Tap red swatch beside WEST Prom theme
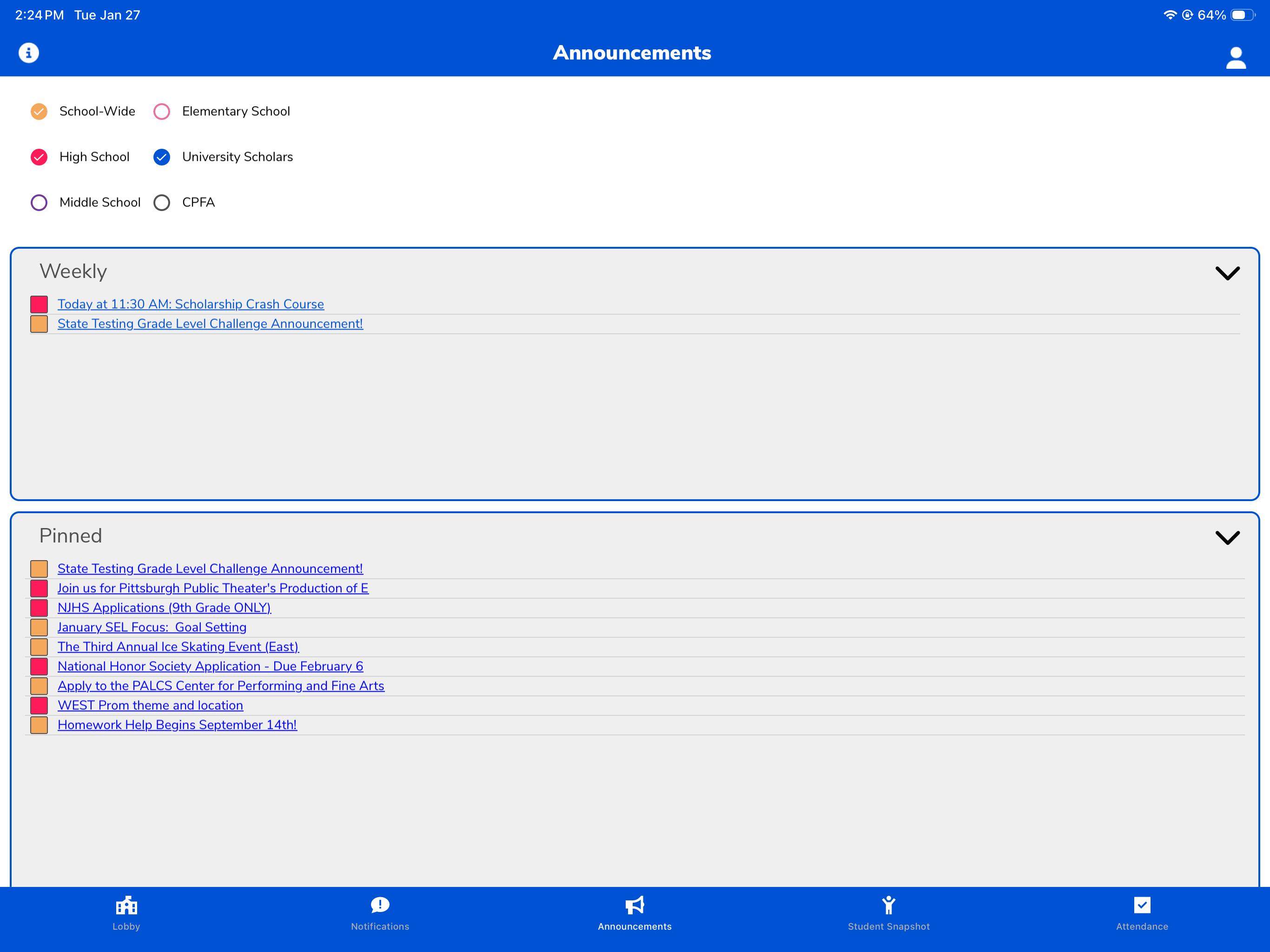This screenshot has width=1270, height=952. tap(39, 705)
